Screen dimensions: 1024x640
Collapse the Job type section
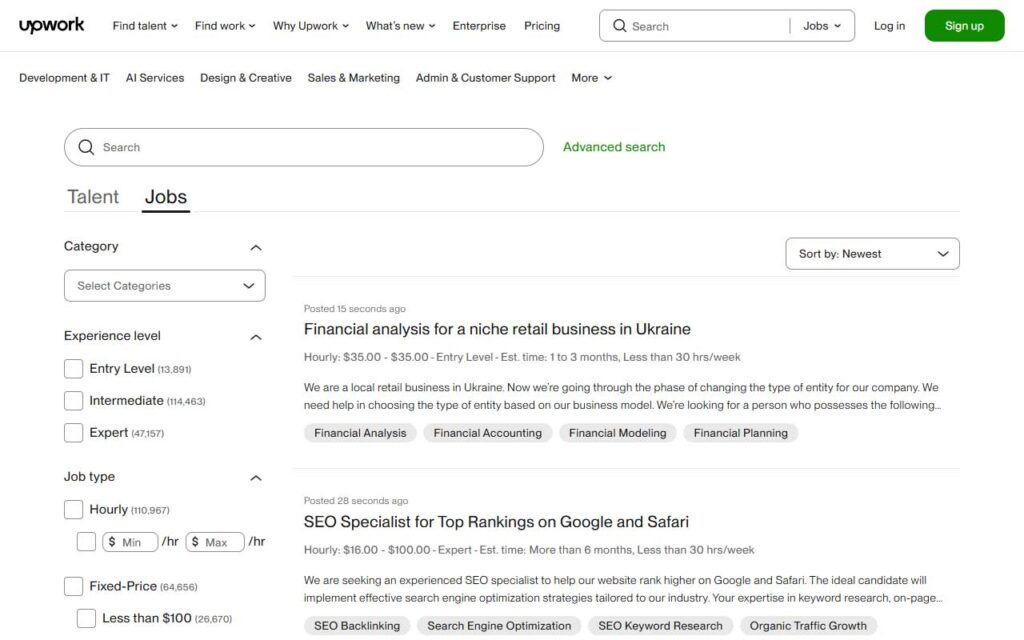coord(256,478)
